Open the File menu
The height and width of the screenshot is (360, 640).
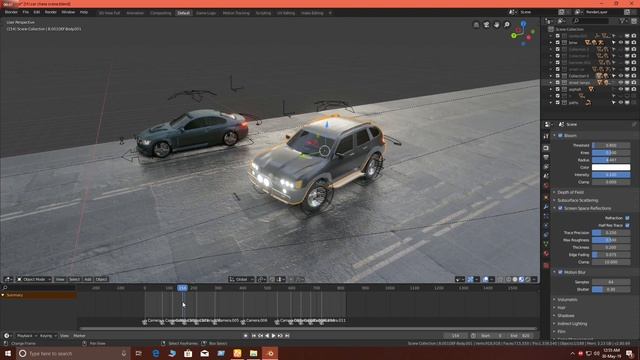click(x=26, y=12)
